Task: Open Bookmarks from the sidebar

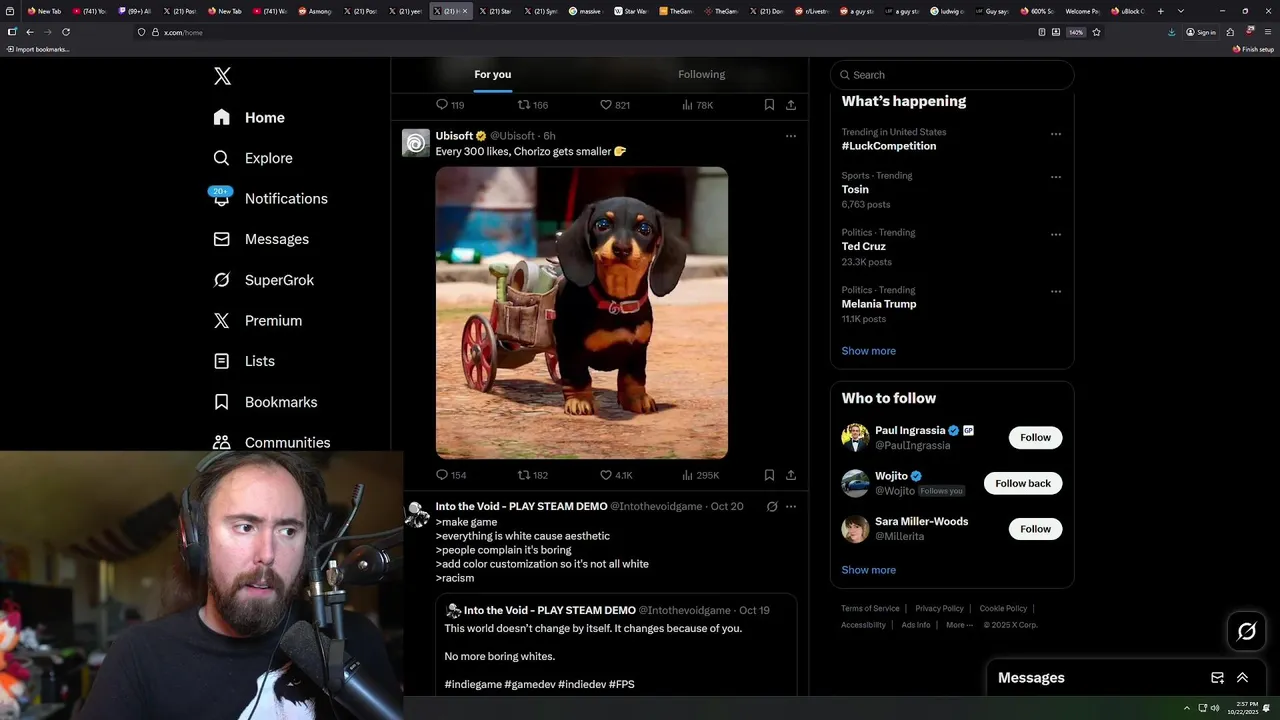Action: (265, 402)
